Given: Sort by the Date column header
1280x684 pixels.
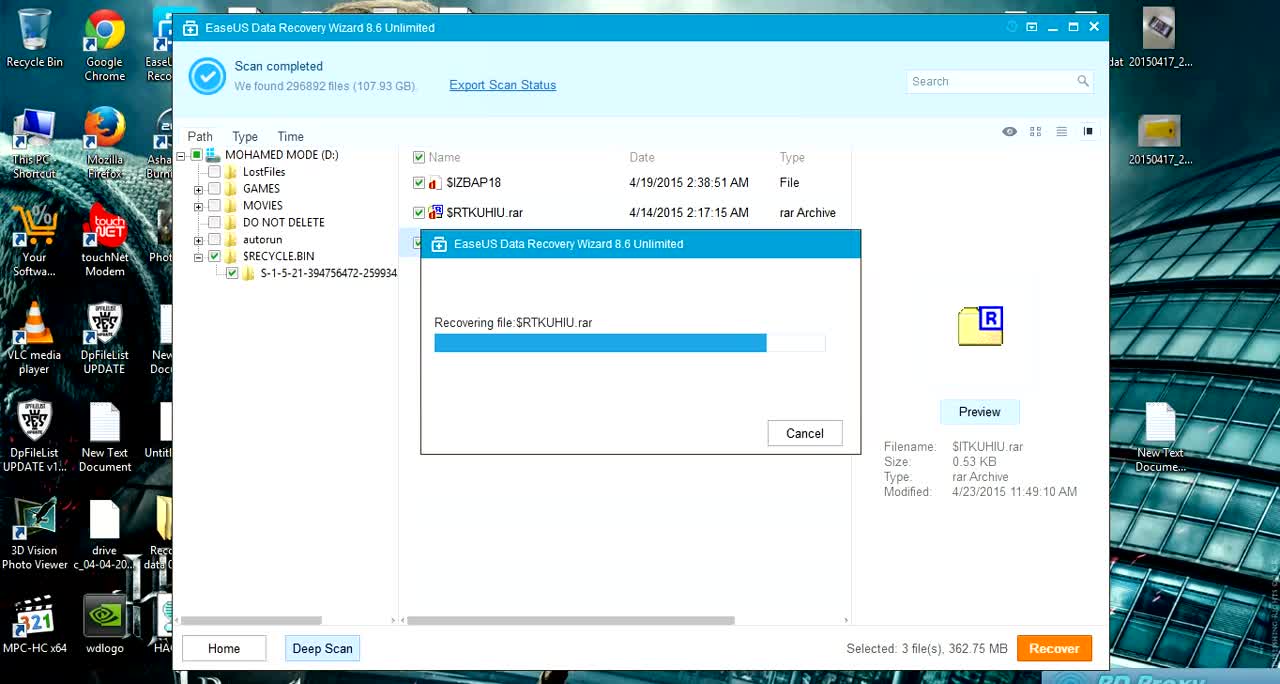Looking at the screenshot, I should pyautogui.click(x=642, y=157).
